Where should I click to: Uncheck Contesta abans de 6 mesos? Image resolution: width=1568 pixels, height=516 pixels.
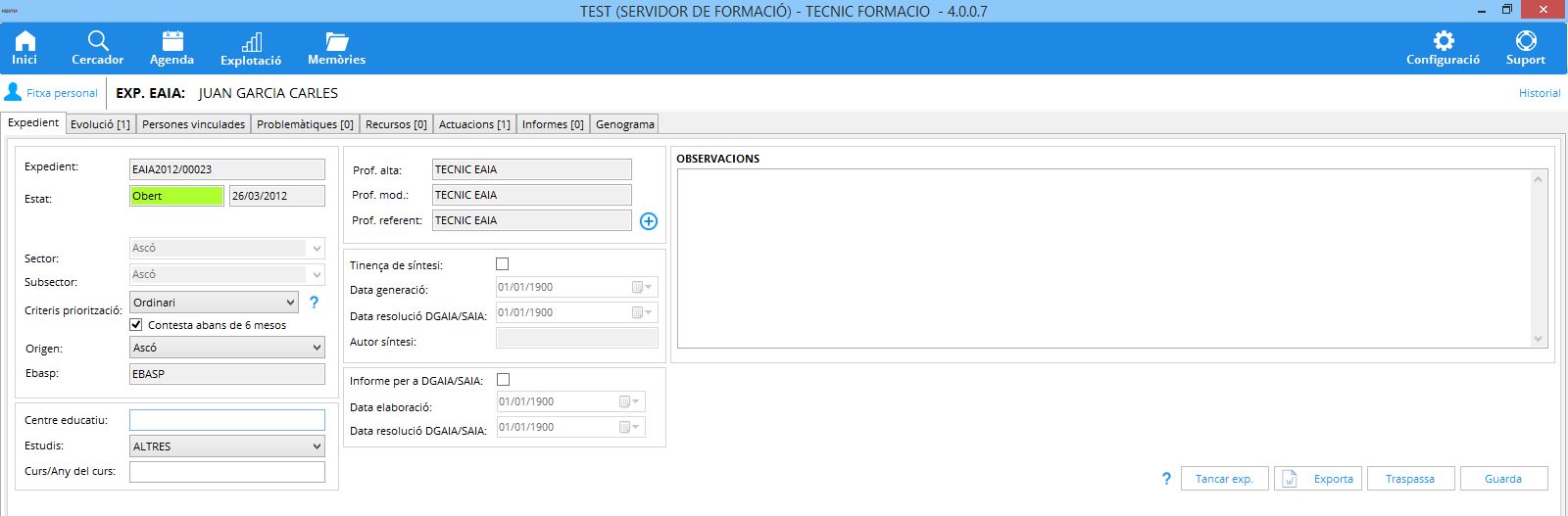136,324
